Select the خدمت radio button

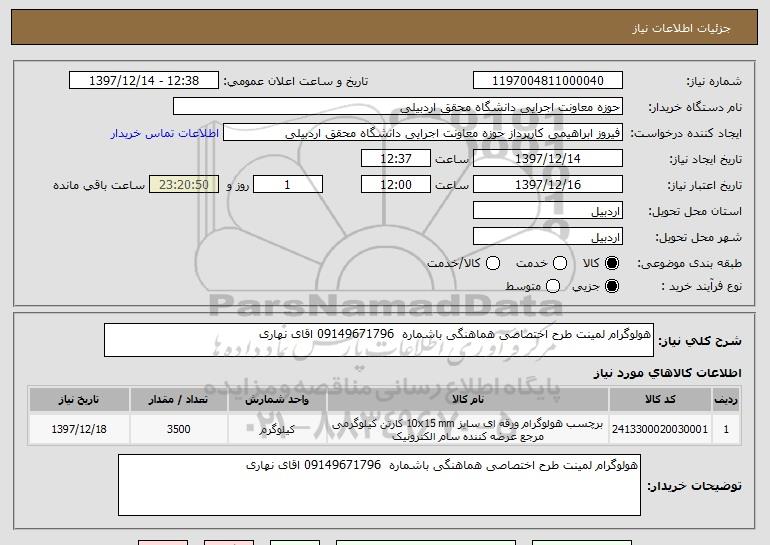[560, 263]
